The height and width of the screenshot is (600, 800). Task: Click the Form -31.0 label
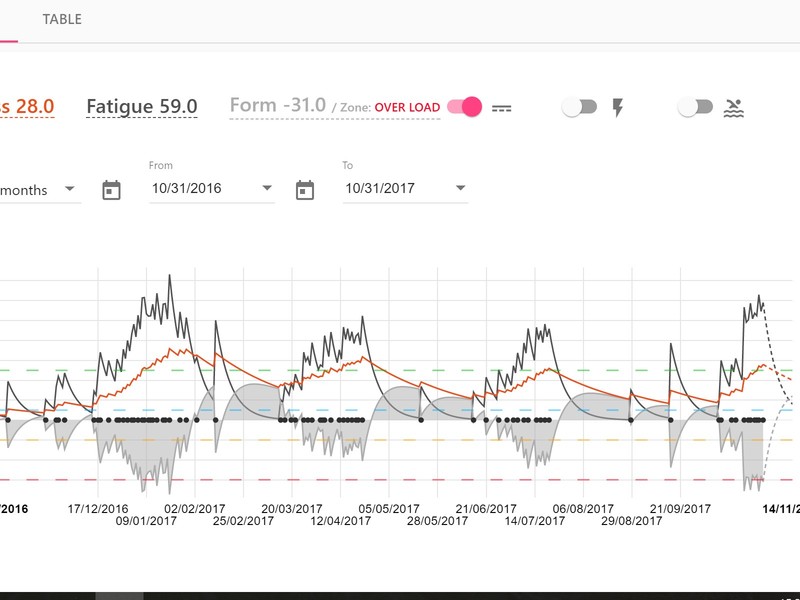(x=278, y=105)
